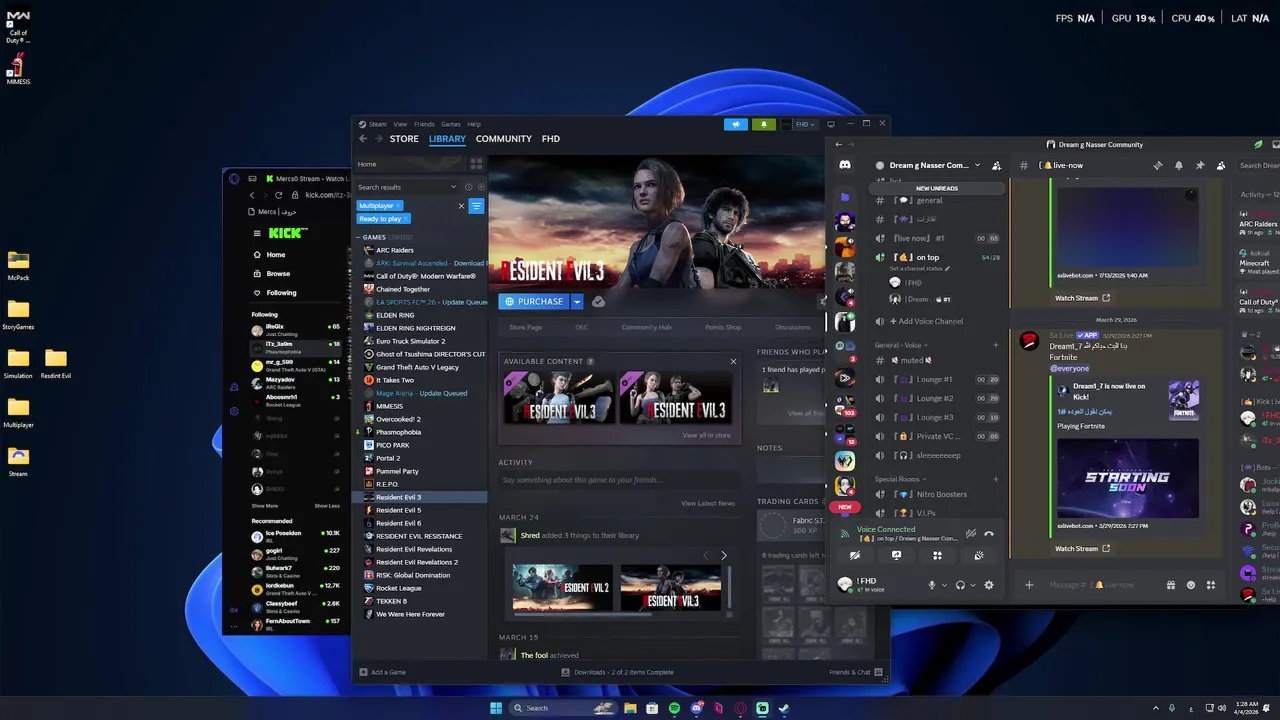Select ELDEN RING NIGHTREIGN in Steam library
1280x720 pixels.
click(x=415, y=328)
